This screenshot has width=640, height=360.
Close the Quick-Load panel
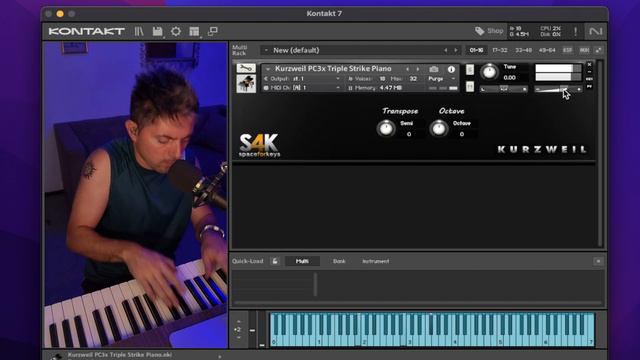click(598, 261)
